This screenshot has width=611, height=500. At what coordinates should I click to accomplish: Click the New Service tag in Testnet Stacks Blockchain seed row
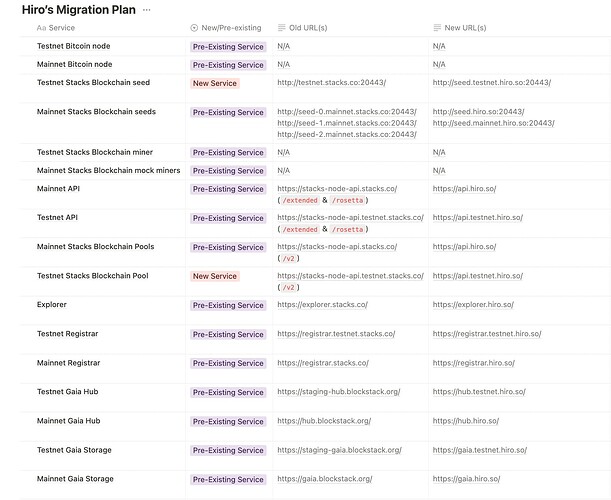[x=215, y=83]
